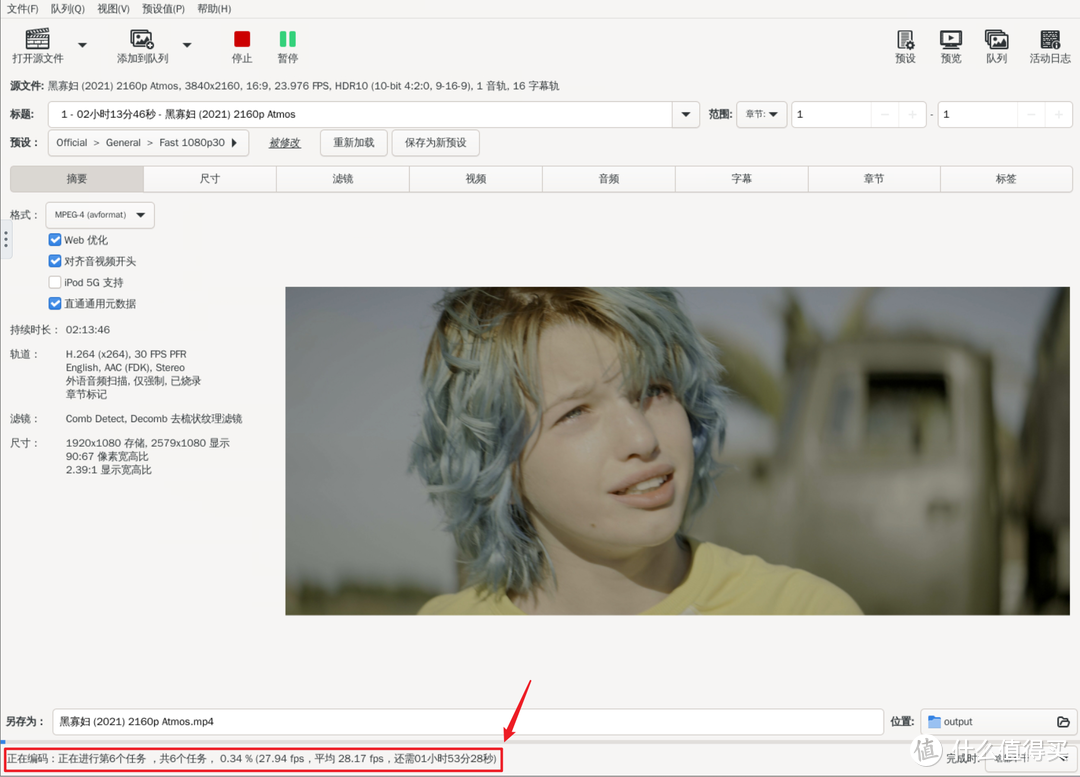
Task: Expand the title selection dropdown
Action: 685,115
